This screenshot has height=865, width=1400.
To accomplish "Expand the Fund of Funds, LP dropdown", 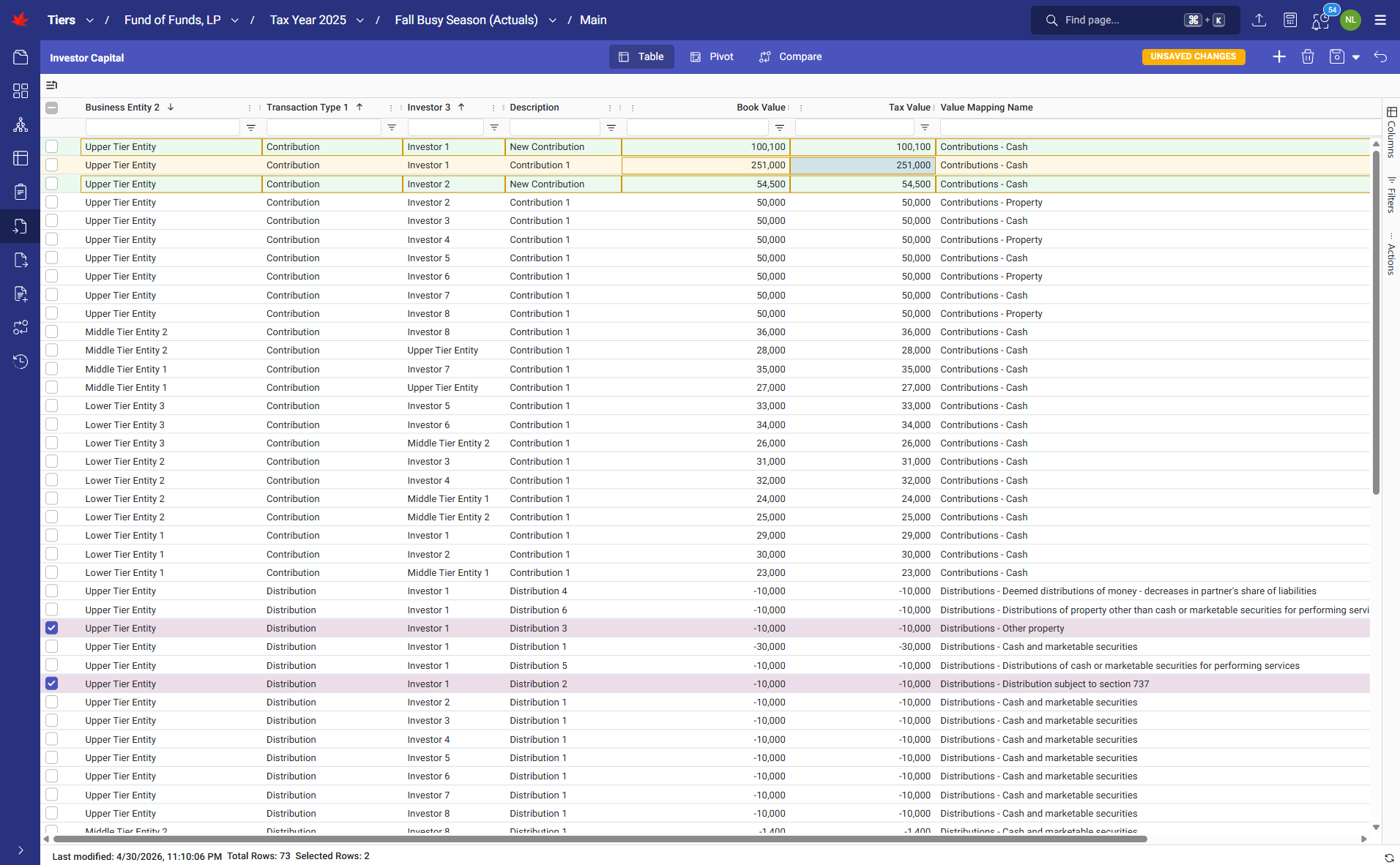I will 235,20.
